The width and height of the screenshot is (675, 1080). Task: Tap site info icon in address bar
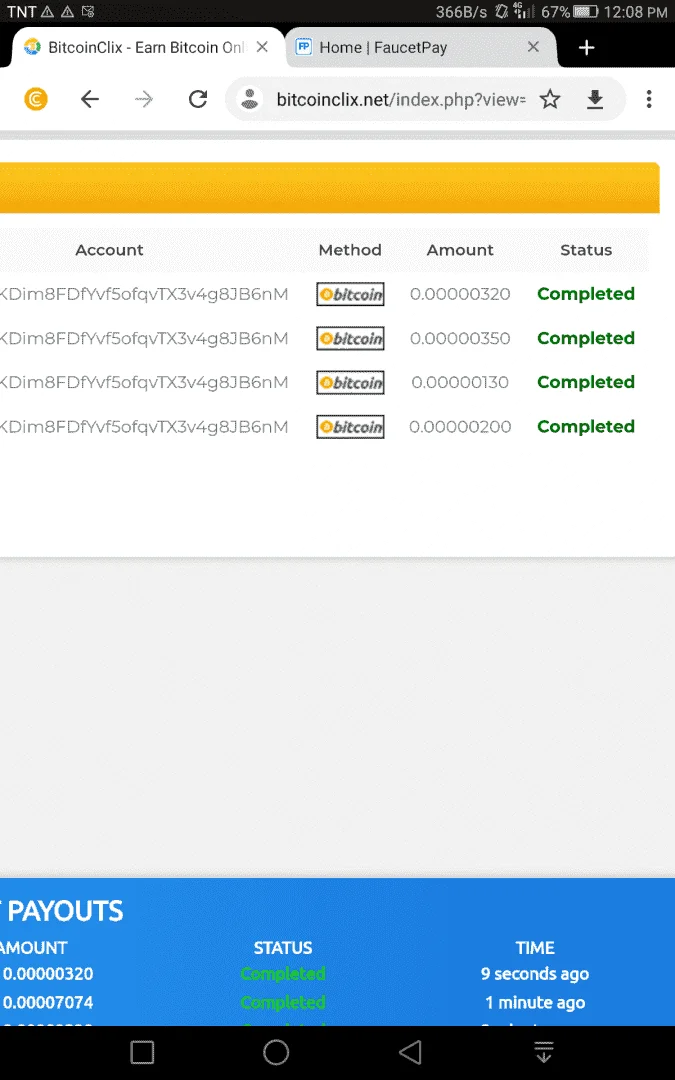[x=250, y=99]
